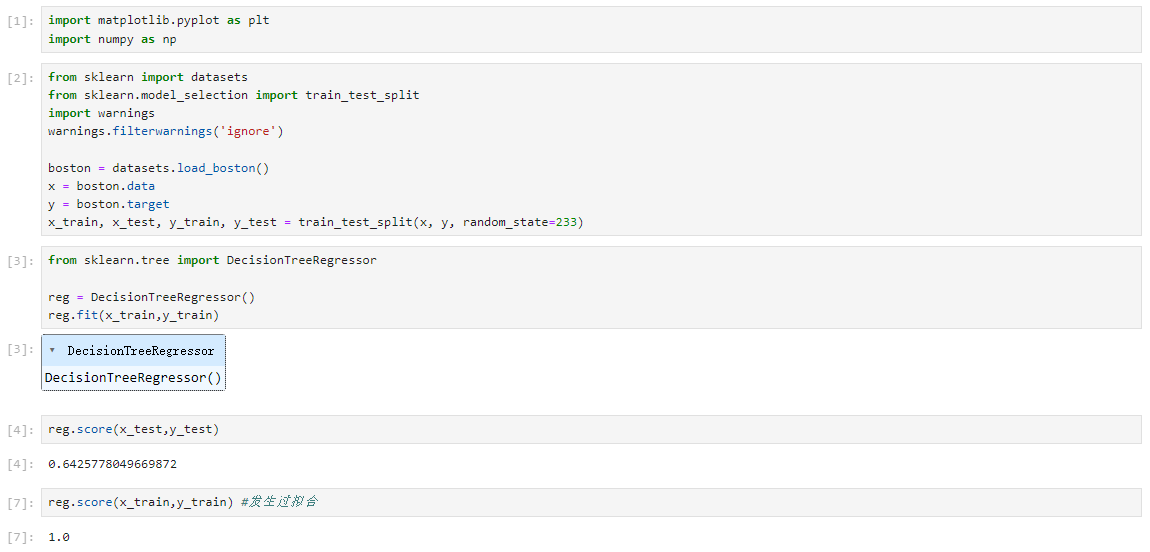This screenshot has width=1150, height=552.
Task: Click the [3]: input prompt beside fit cell
Action: 20,261
